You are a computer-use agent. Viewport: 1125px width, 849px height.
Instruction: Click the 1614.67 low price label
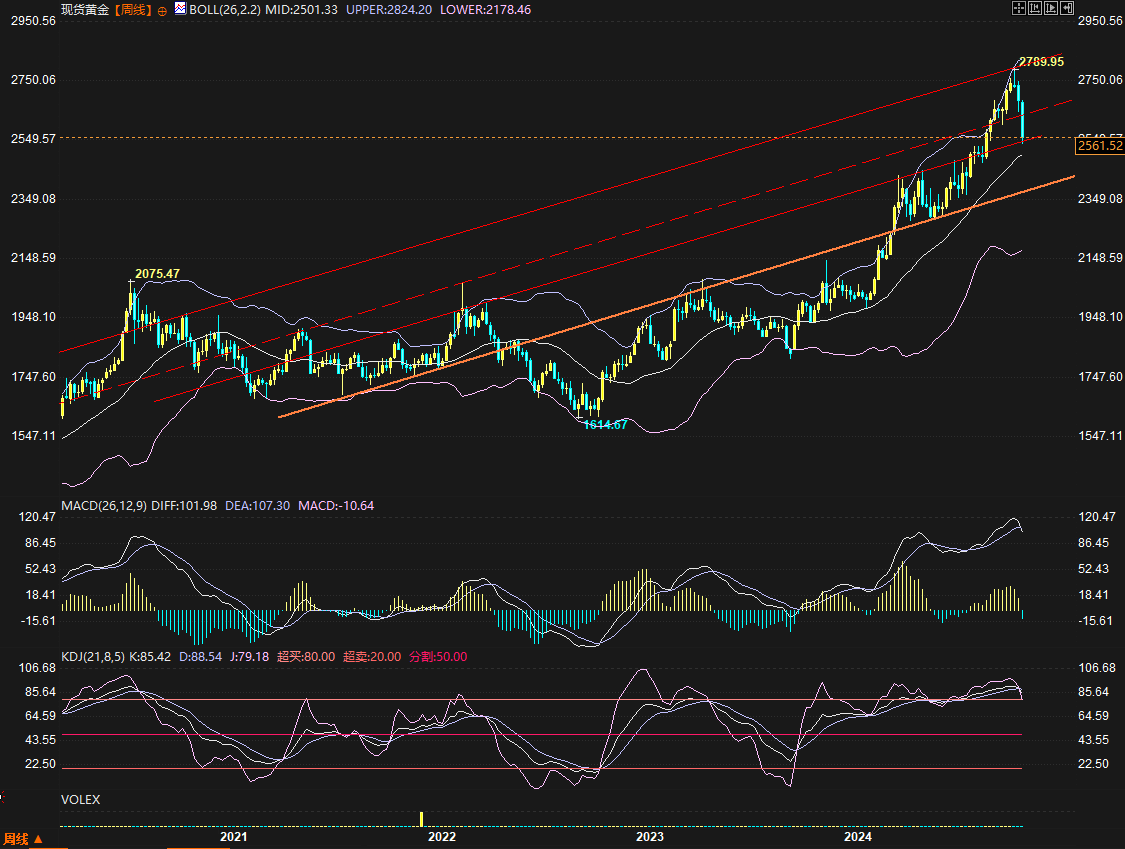(605, 425)
